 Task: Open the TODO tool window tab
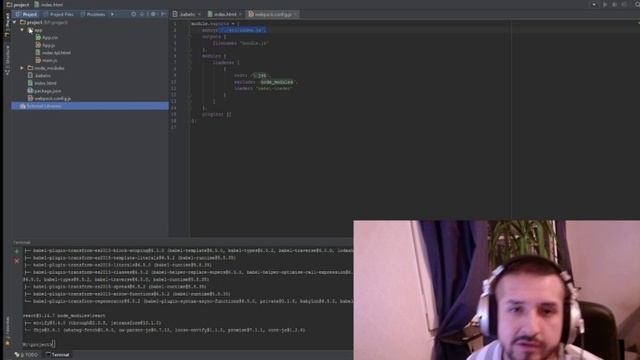point(27,355)
